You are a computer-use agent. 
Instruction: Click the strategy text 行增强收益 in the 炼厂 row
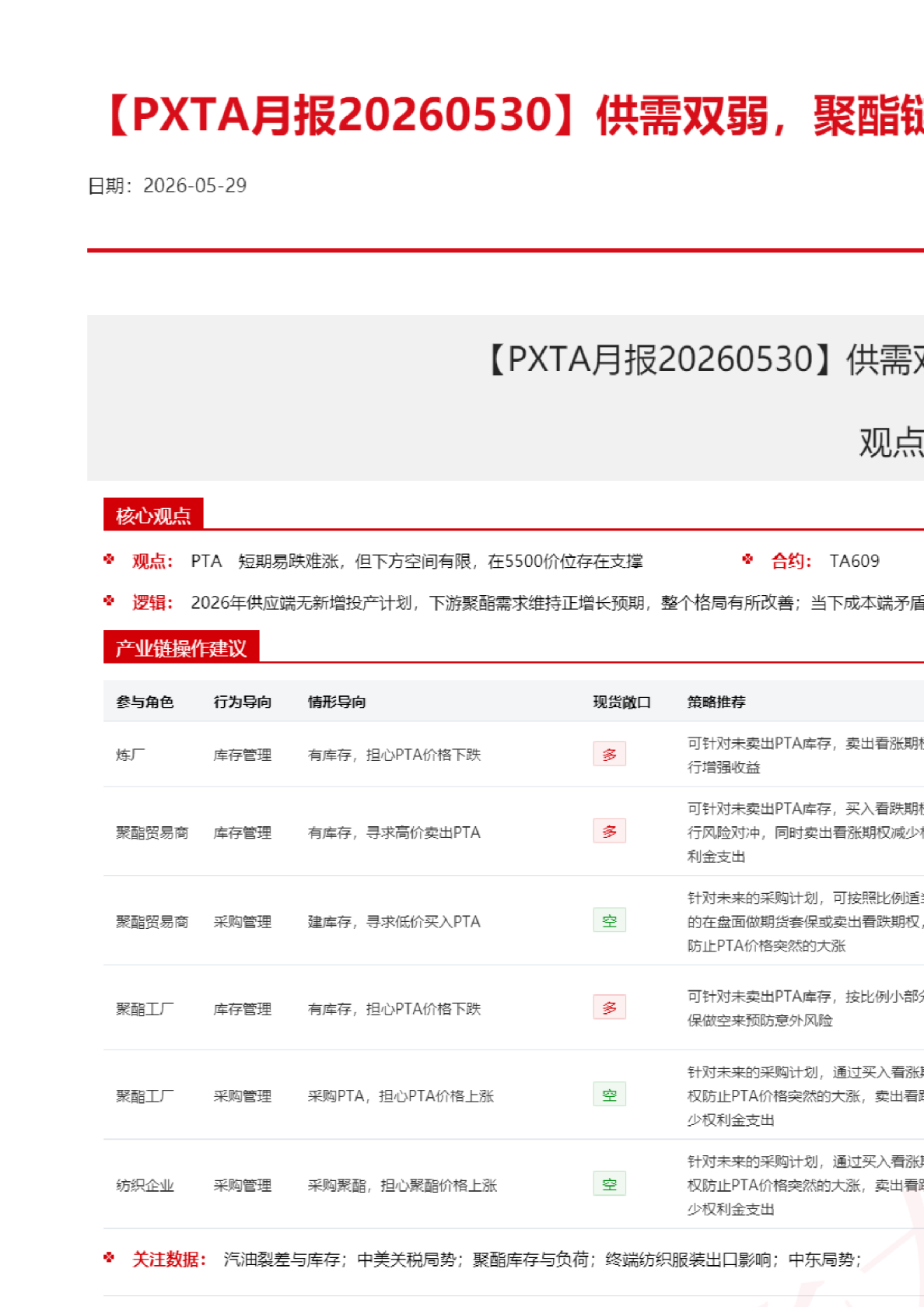(724, 767)
